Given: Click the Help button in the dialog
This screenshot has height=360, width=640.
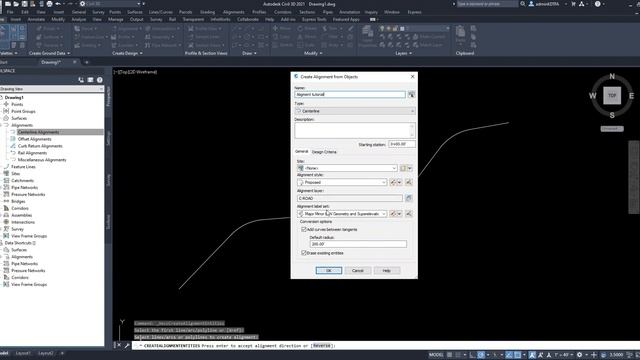Looking at the screenshot, I should click(x=387, y=271).
